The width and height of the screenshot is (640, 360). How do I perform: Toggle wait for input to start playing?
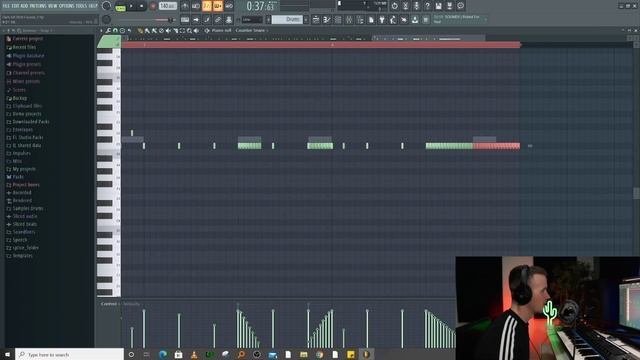point(196,6)
